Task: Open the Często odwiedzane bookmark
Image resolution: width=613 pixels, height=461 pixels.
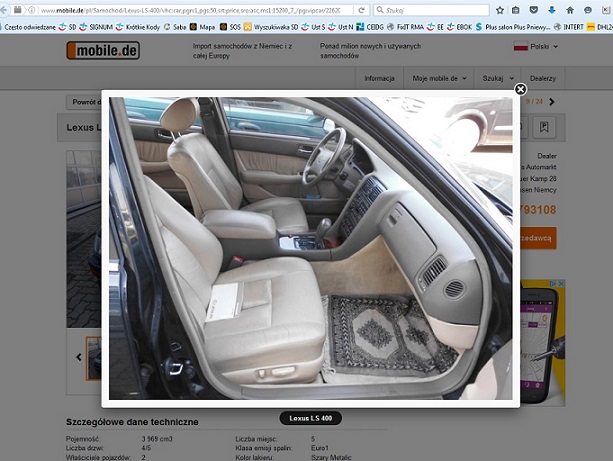Action: [x=29, y=27]
